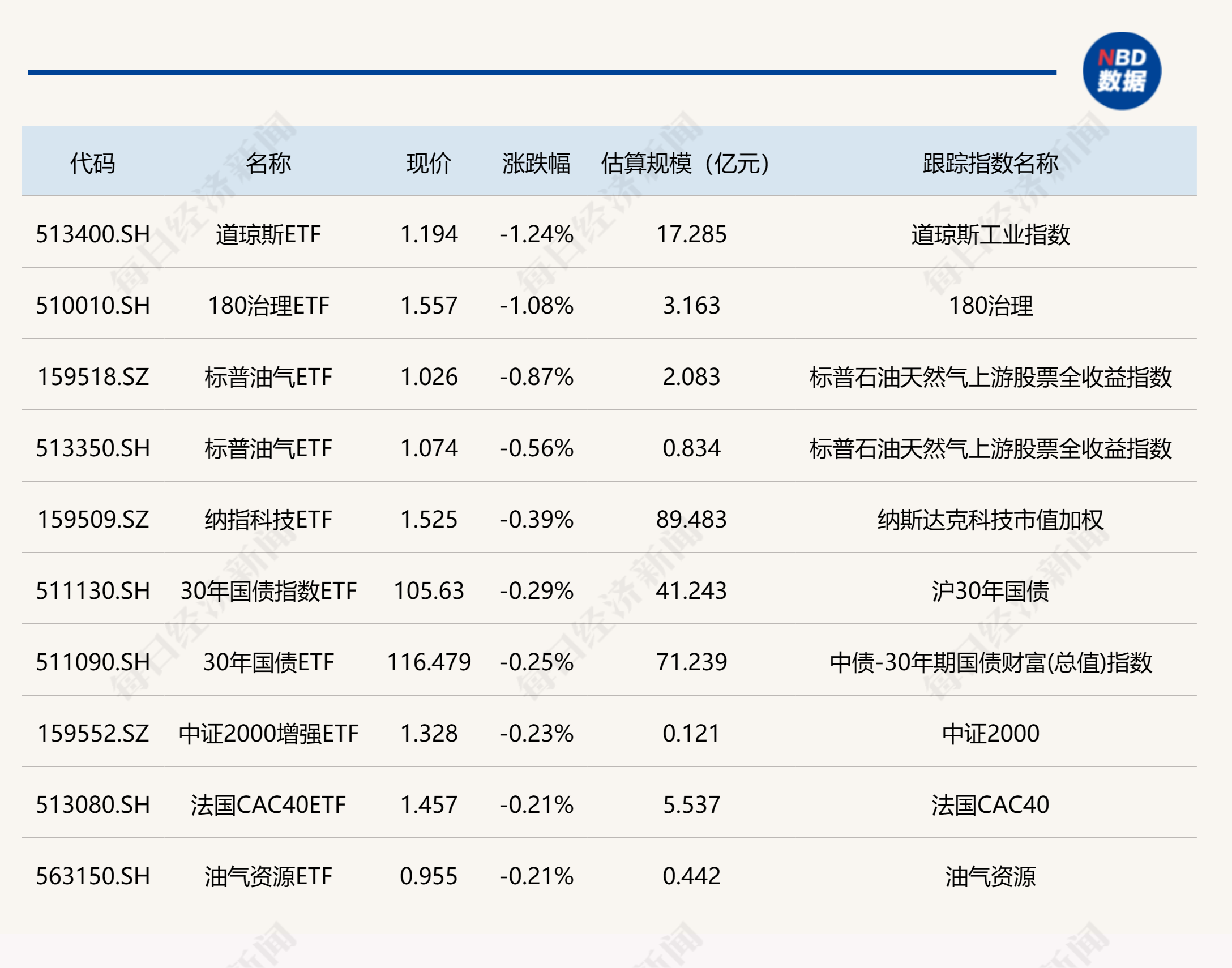Click the 现价 column header
The height and width of the screenshot is (968, 1232).
click(x=429, y=163)
